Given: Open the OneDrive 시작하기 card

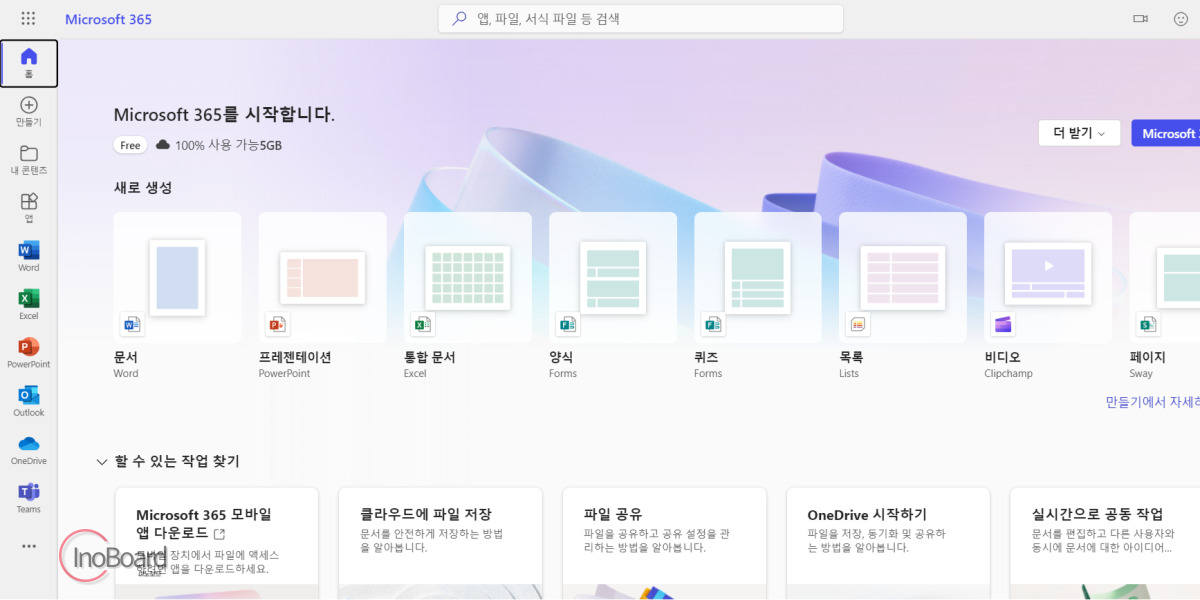Looking at the screenshot, I should click(x=889, y=543).
